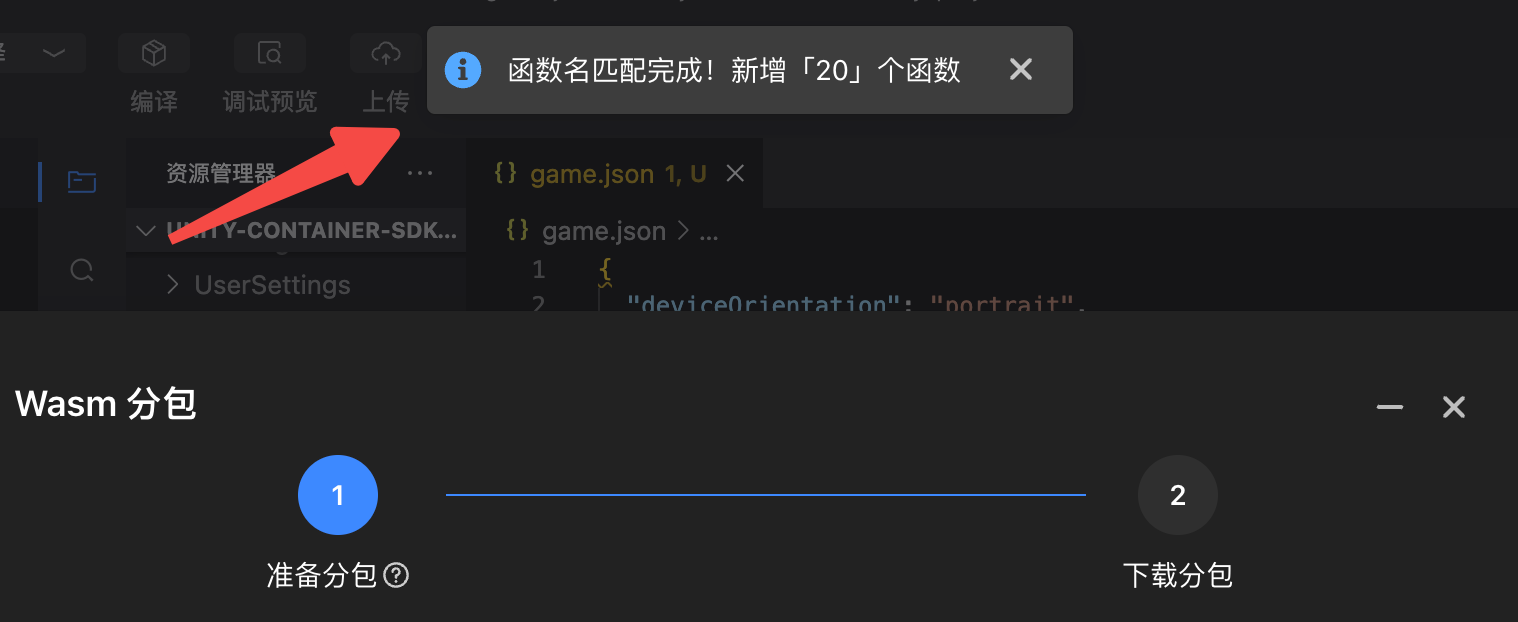
Task: Expand the UserSettings folder
Action: click(173, 285)
